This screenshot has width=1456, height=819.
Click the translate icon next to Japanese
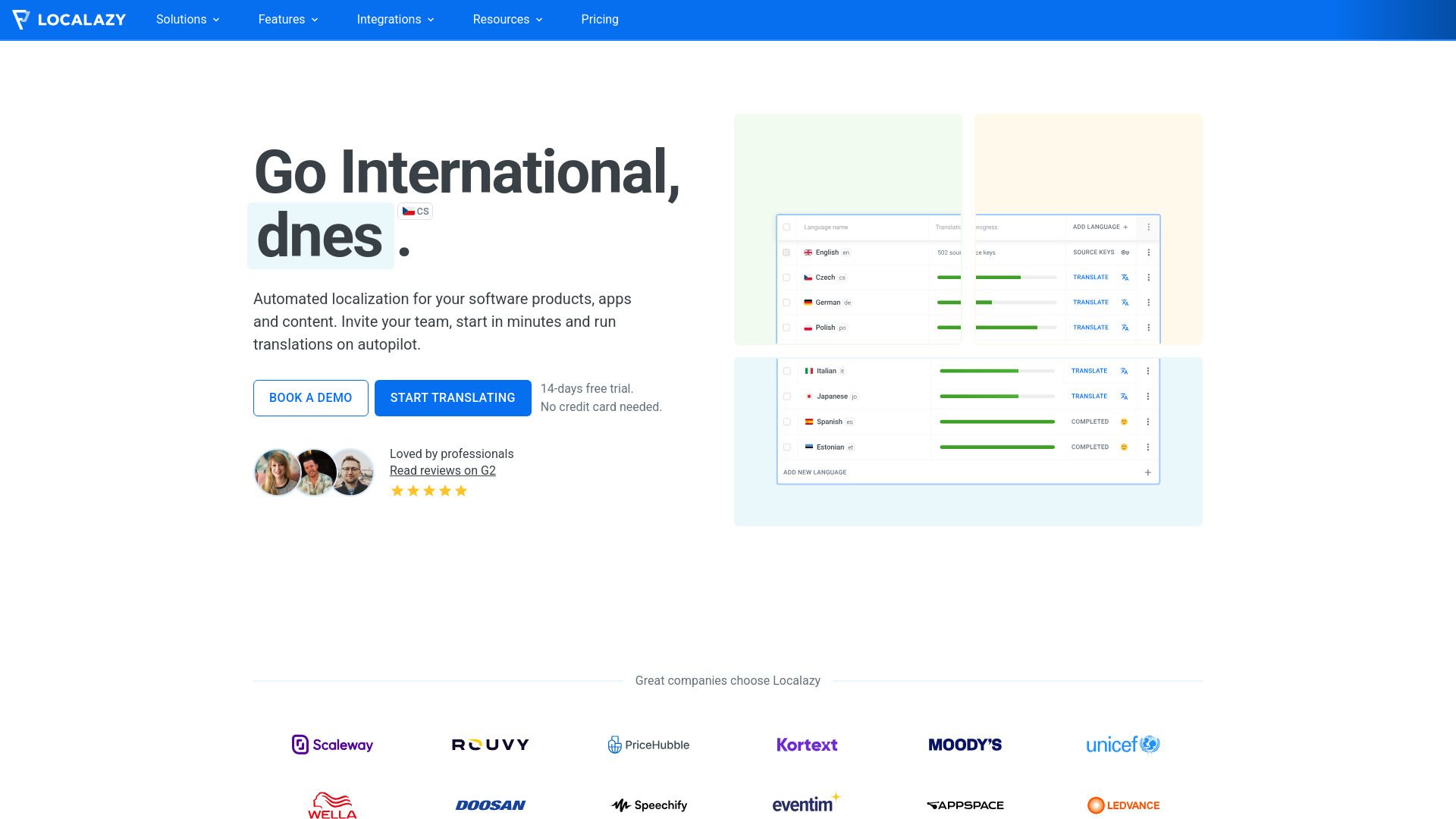tap(1123, 396)
